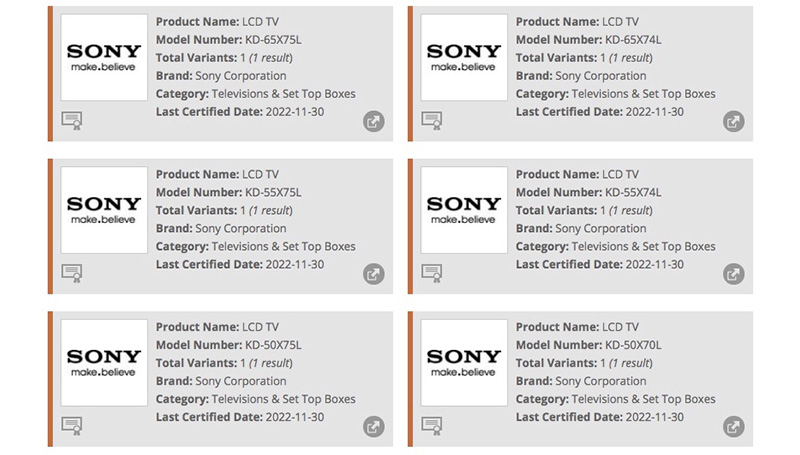Viewport: 800px width, 455px height.
Task: View certificate icon for KD-55X74L
Action: point(432,273)
